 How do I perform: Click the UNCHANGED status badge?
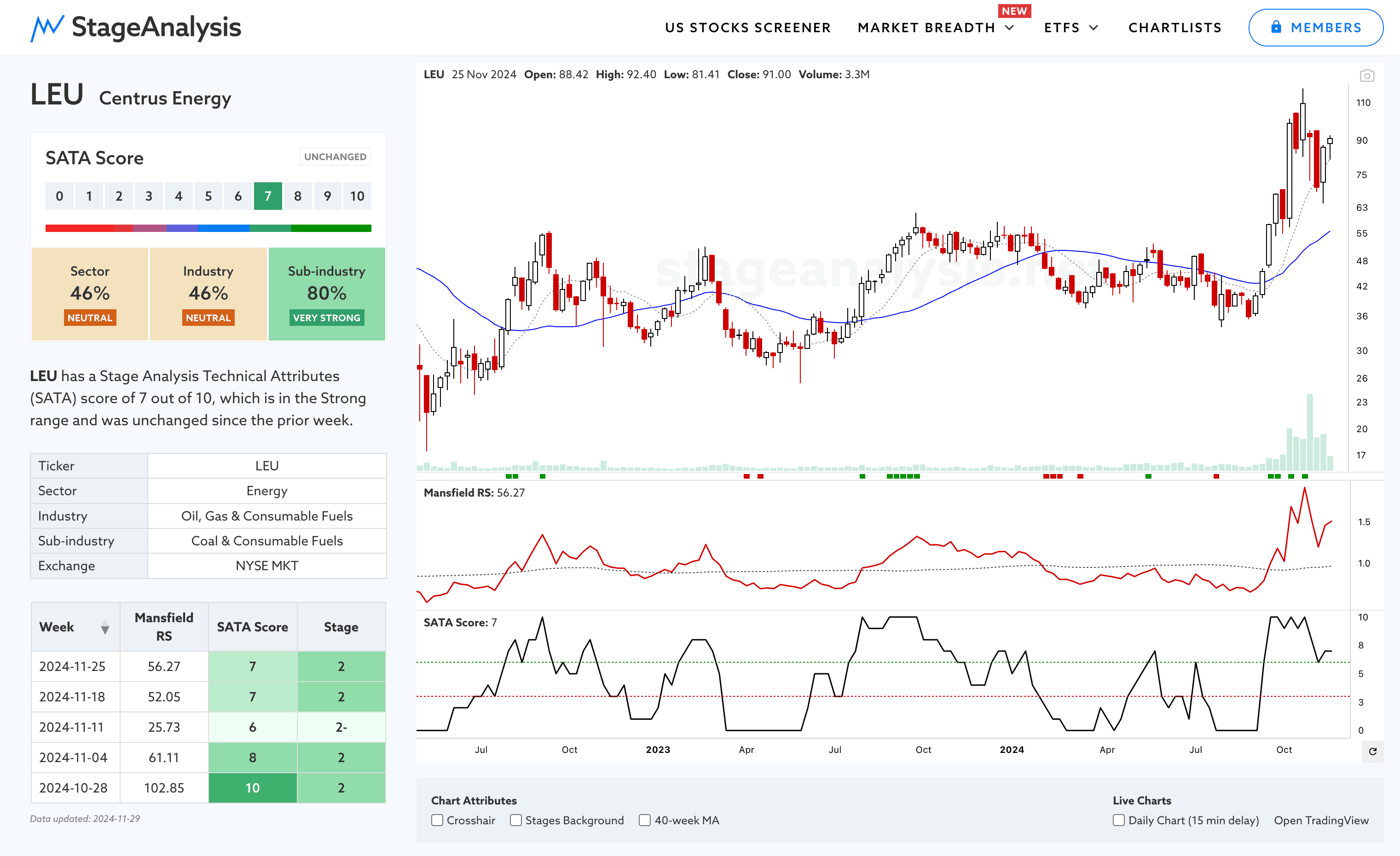click(x=335, y=157)
